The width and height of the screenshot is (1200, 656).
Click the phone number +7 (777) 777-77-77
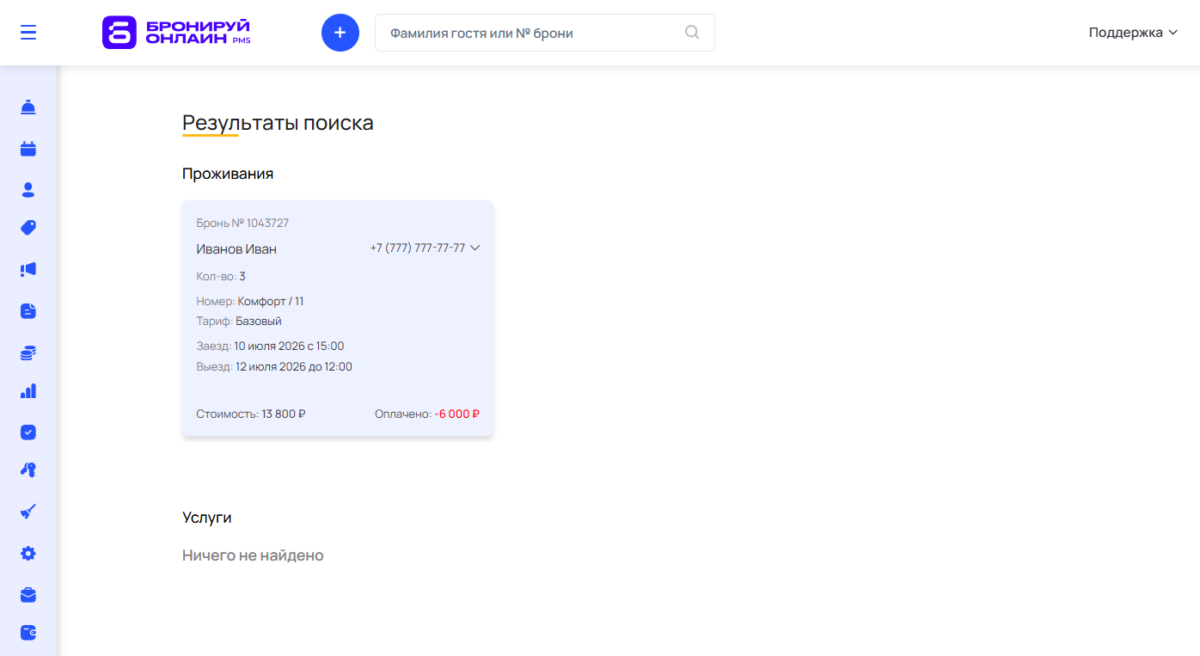tap(417, 248)
